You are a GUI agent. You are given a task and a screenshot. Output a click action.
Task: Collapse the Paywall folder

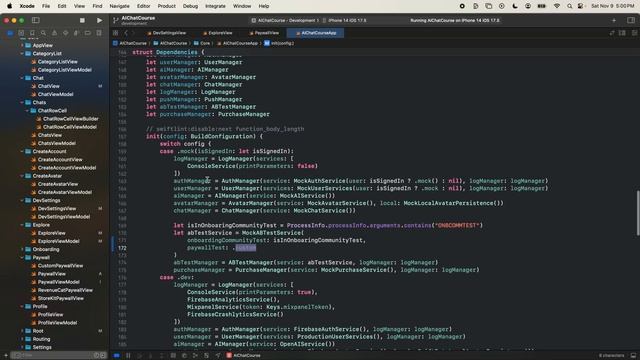click(x=22, y=258)
